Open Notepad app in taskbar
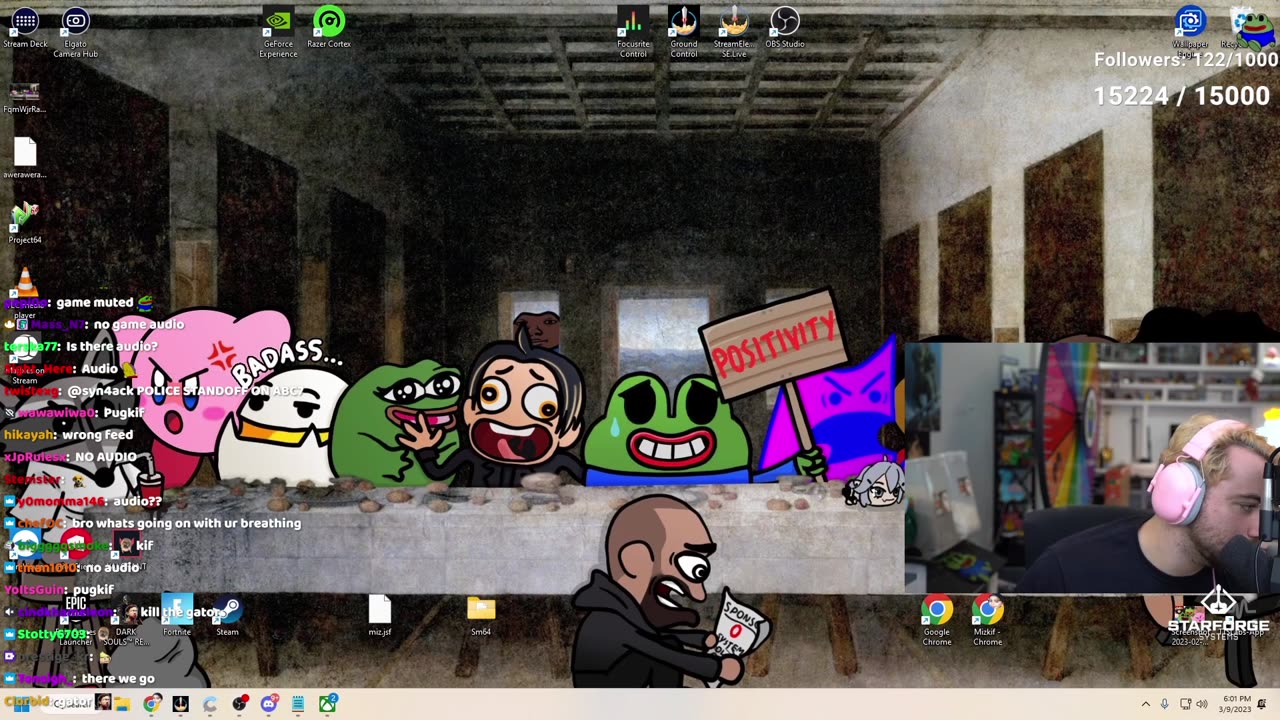 point(298,704)
